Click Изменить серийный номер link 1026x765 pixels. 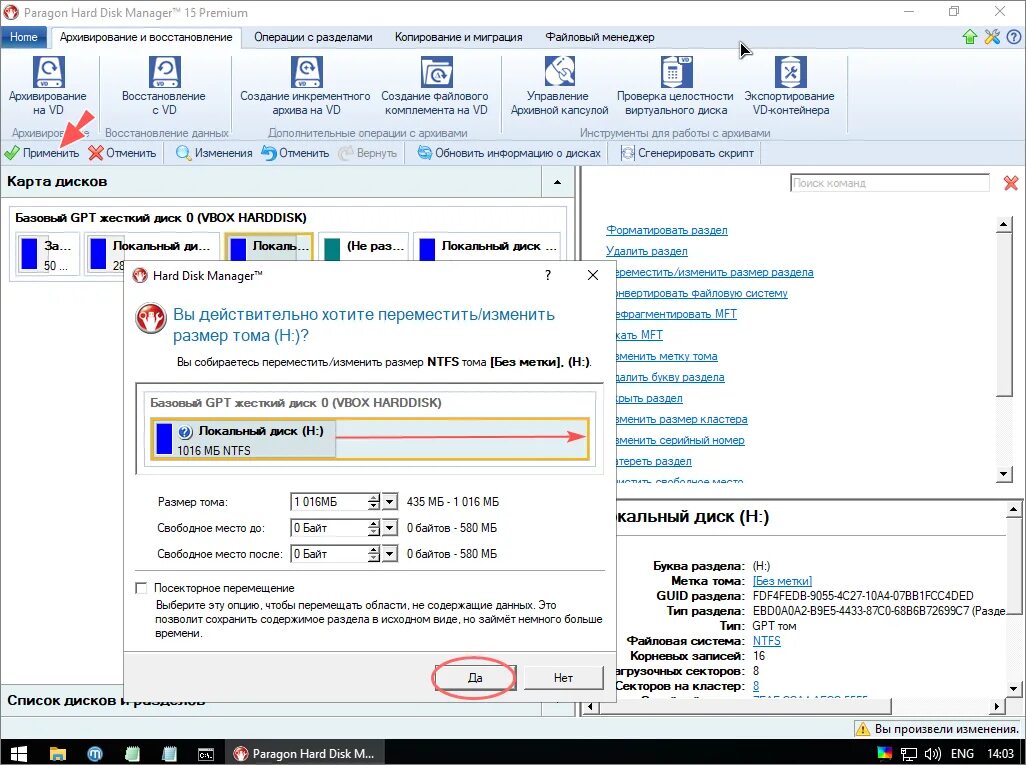click(x=680, y=440)
